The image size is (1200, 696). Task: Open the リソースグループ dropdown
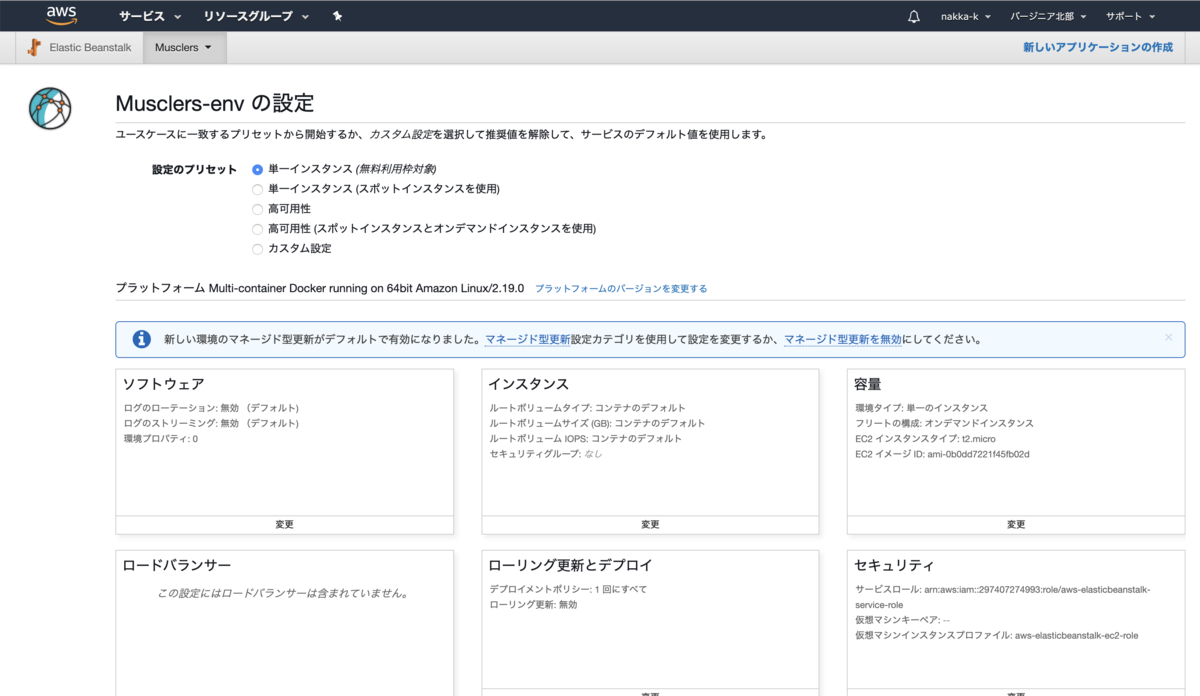[x=256, y=17]
